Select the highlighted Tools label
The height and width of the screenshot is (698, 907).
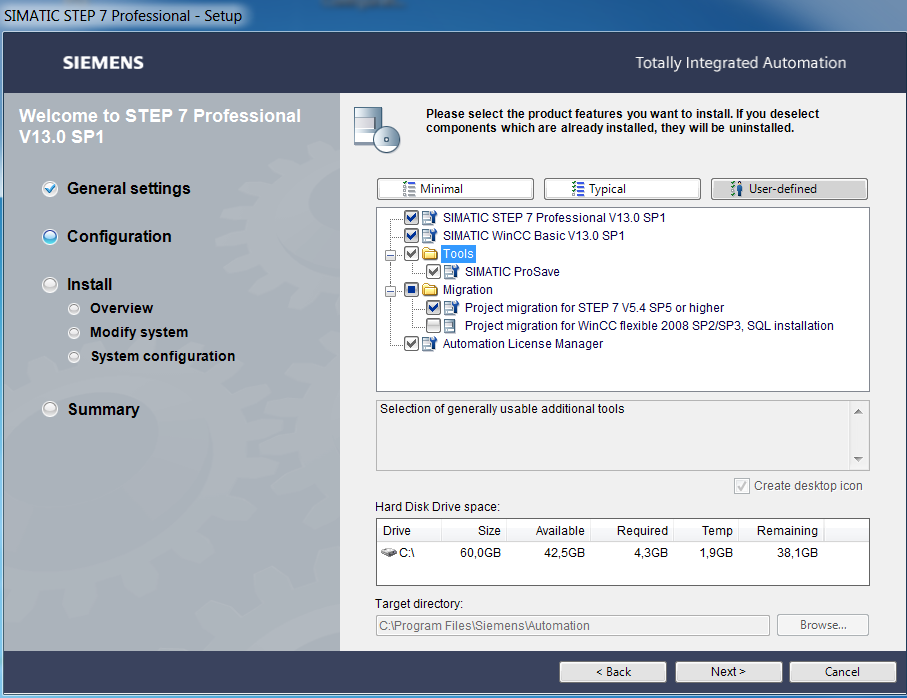point(458,254)
